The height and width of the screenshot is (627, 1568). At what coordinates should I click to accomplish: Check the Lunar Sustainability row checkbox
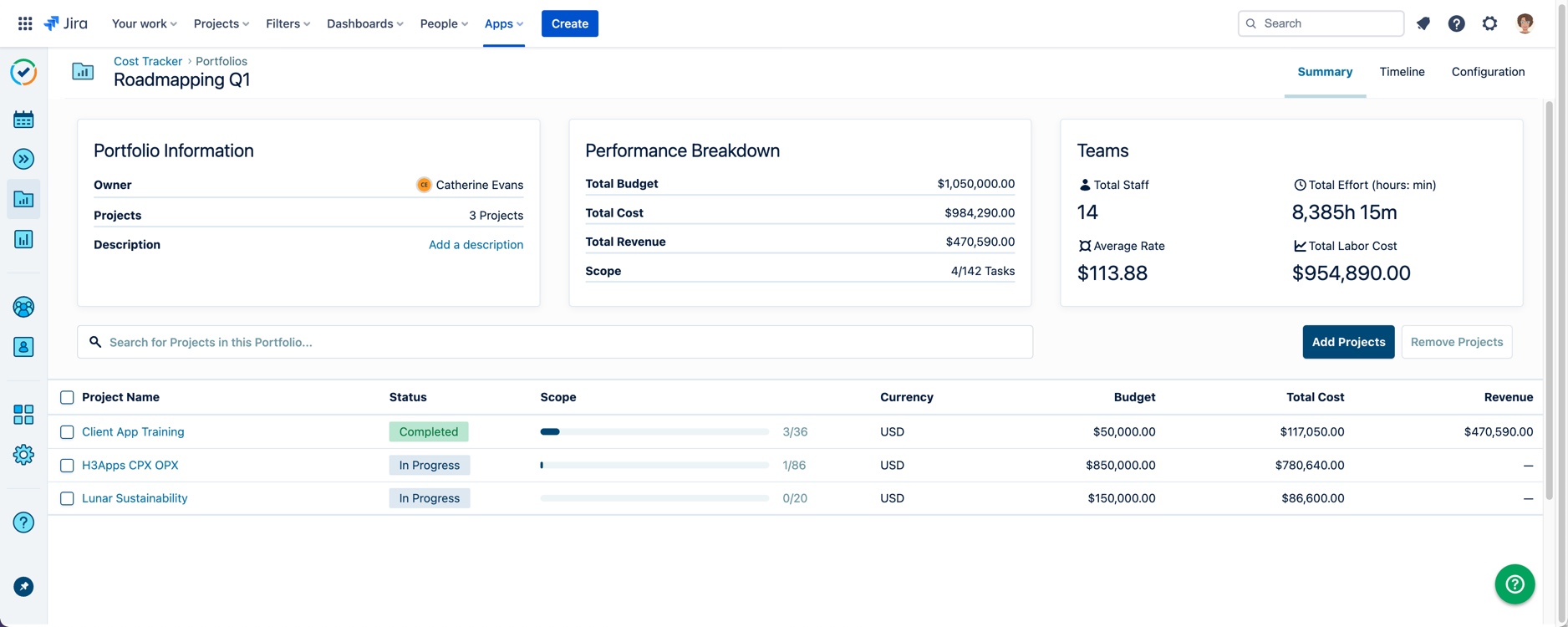click(x=67, y=498)
